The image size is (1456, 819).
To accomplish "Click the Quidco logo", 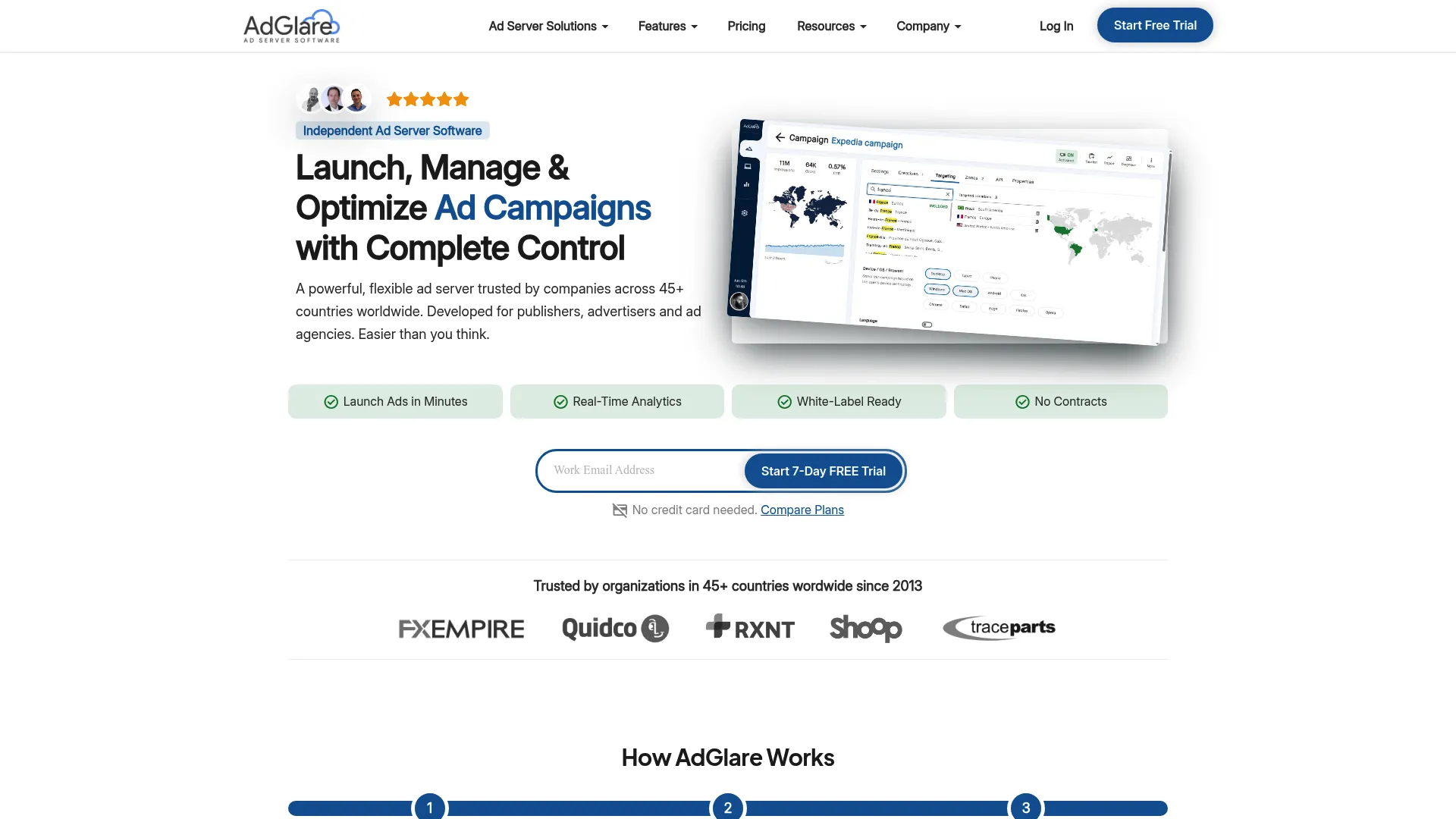I will click(615, 628).
